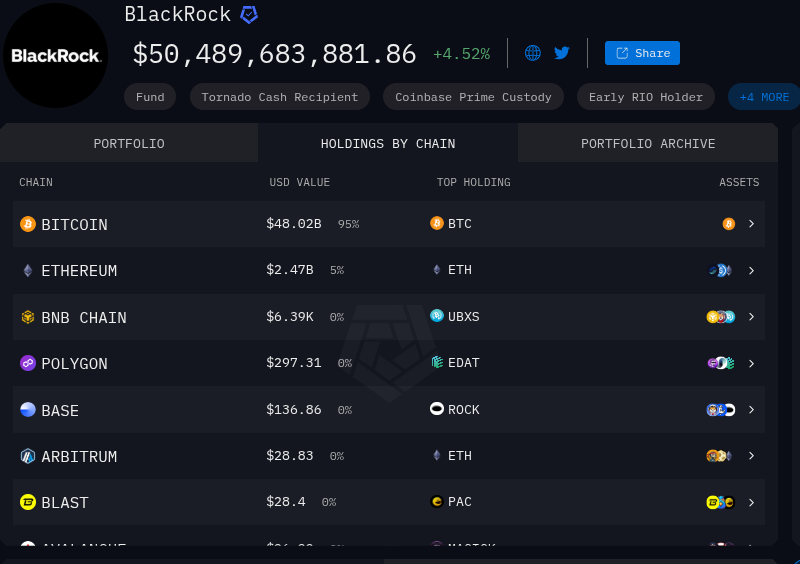
Task: Click the $2.47B Ethereum value
Action: (290, 269)
